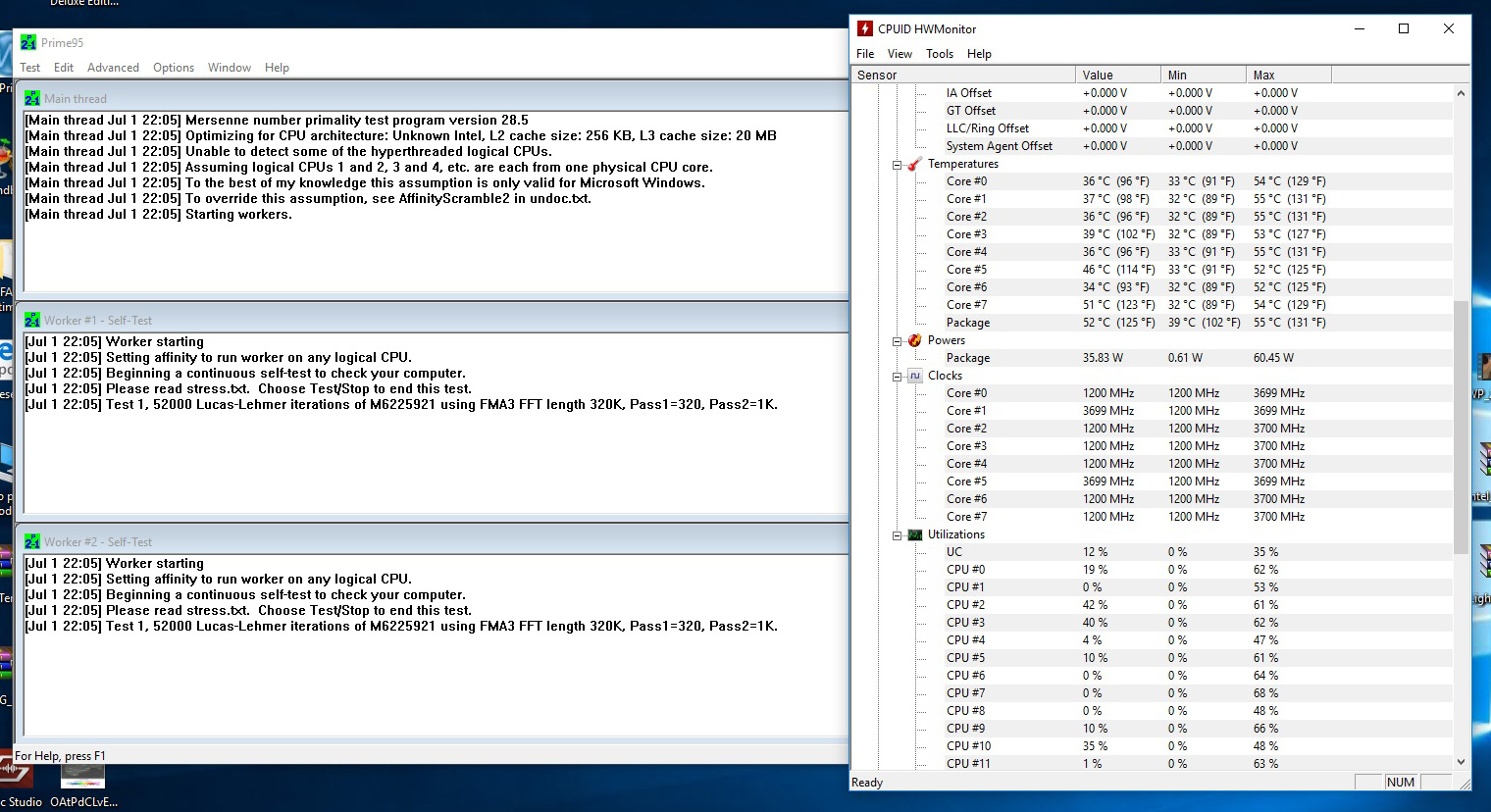The height and width of the screenshot is (812, 1491).
Task: Click 'Starting workers.' line in Main thread
Action: click(158, 215)
